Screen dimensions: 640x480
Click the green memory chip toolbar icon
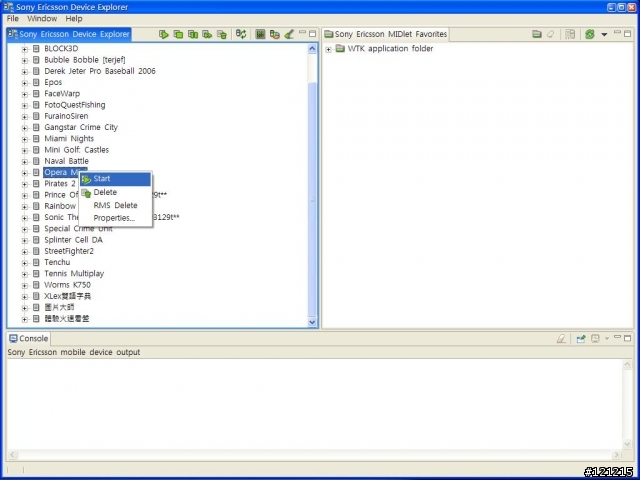tap(260, 34)
